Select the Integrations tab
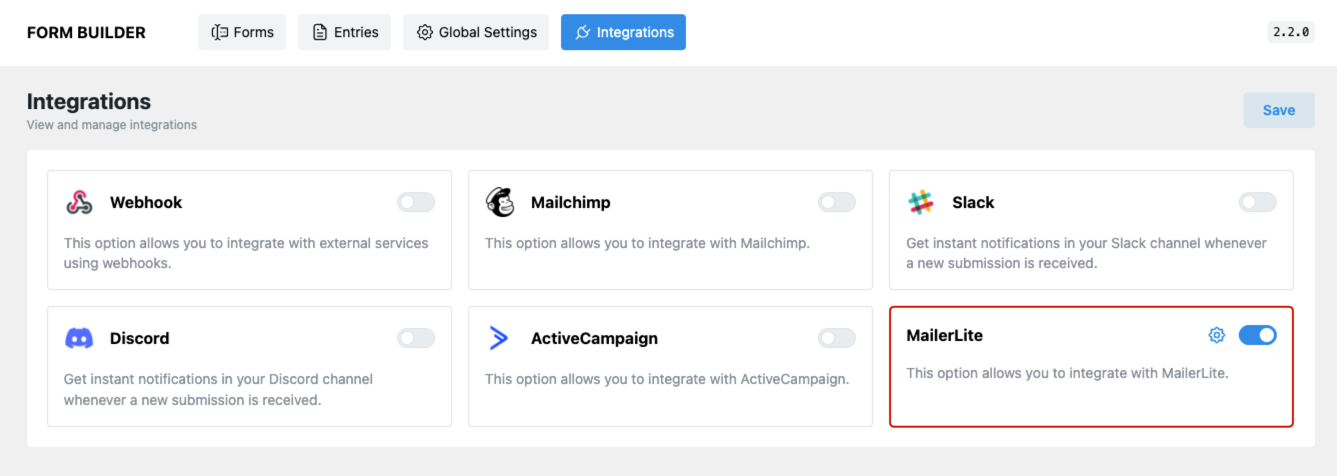The width and height of the screenshot is (1337, 476). (x=623, y=32)
